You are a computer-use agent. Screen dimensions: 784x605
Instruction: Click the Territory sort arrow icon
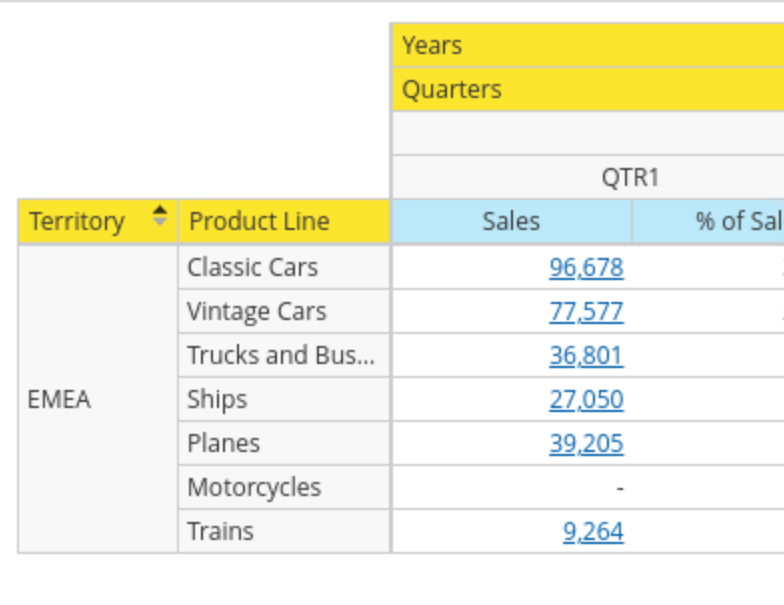pos(159,216)
